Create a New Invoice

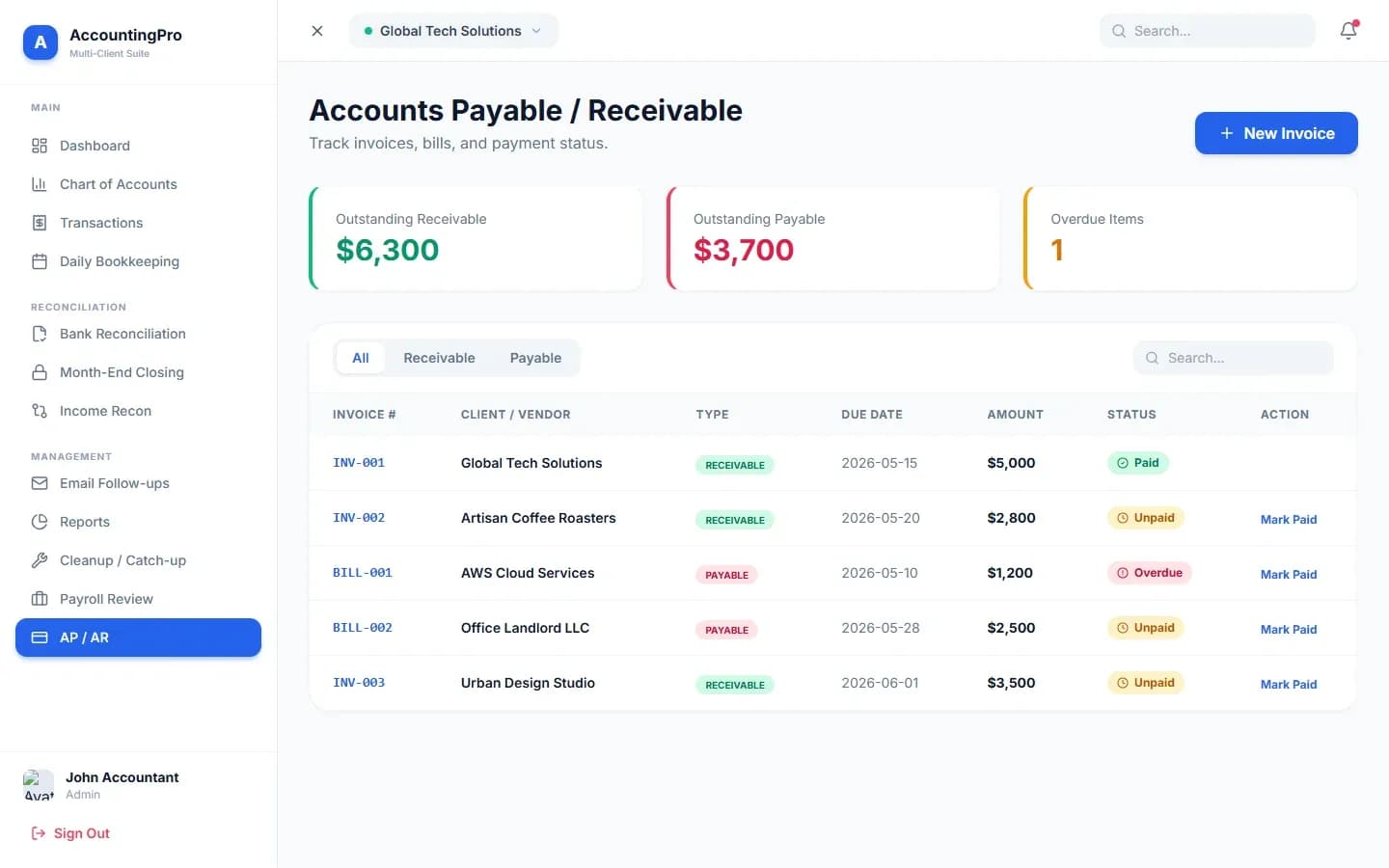[x=1276, y=133]
